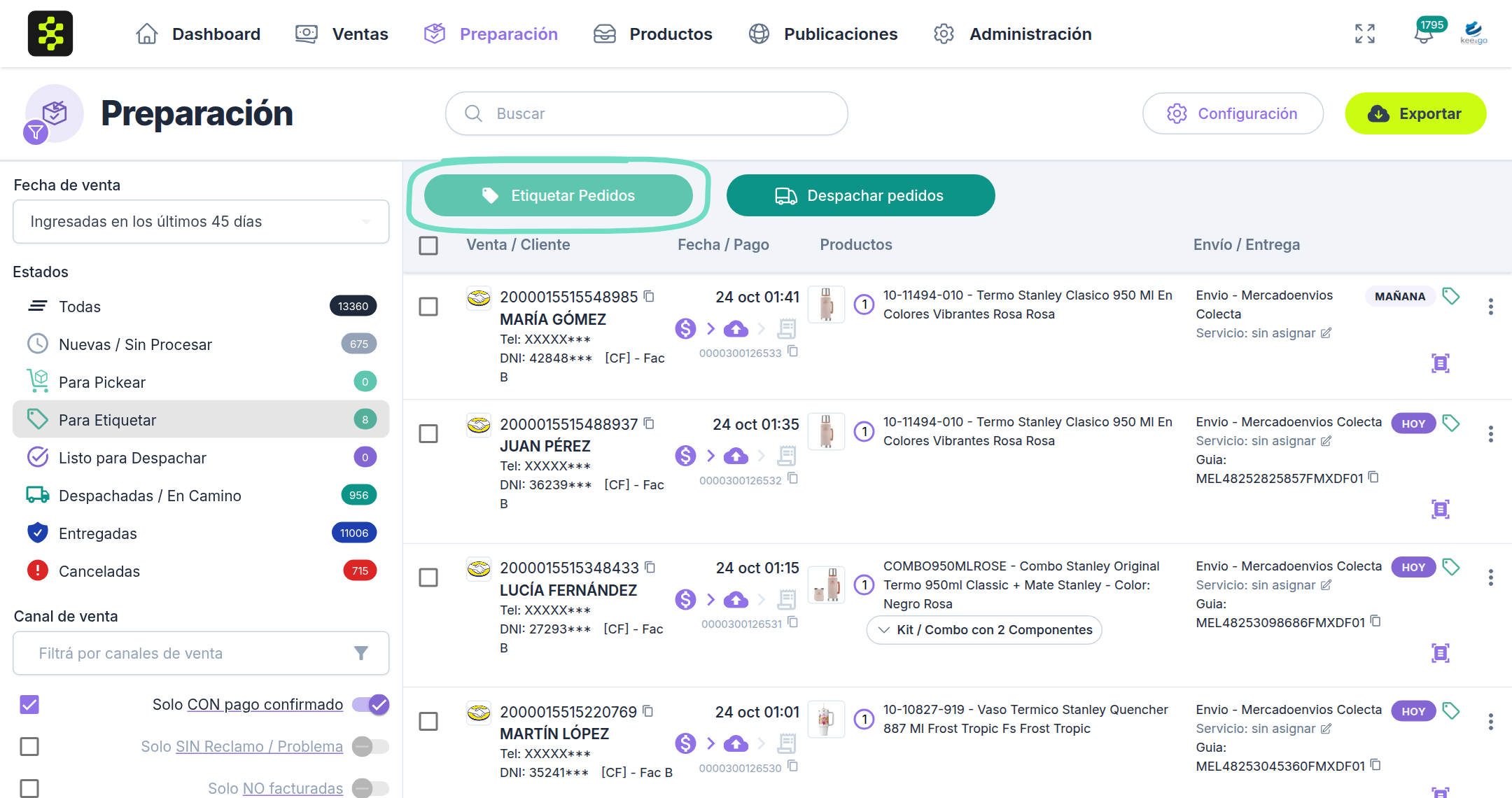Select Lucía Fernández order checkbox
The image size is (1512, 798).
428,577
